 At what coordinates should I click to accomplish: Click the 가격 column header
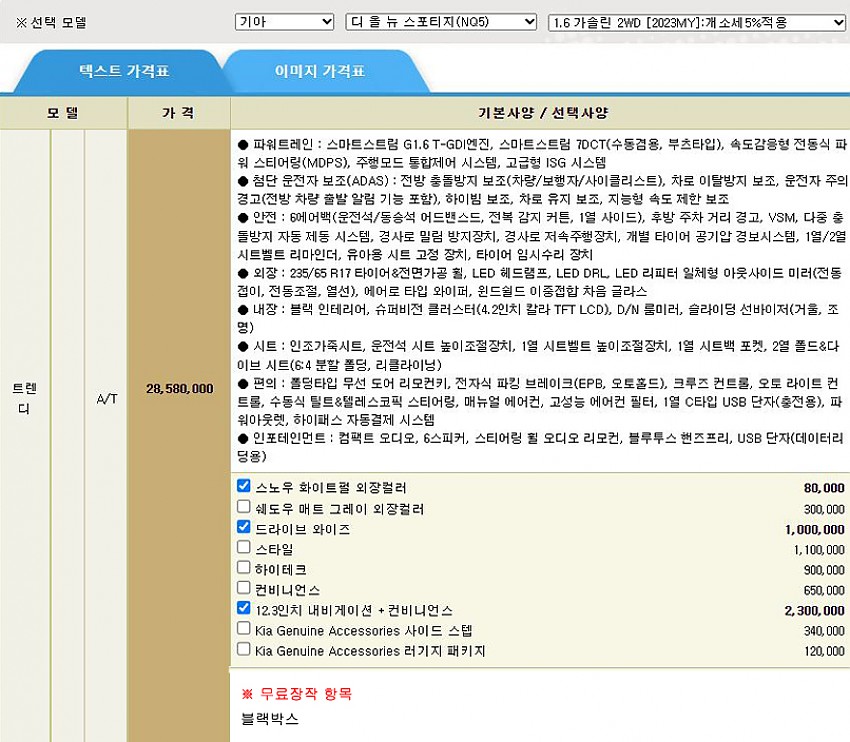point(179,112)
